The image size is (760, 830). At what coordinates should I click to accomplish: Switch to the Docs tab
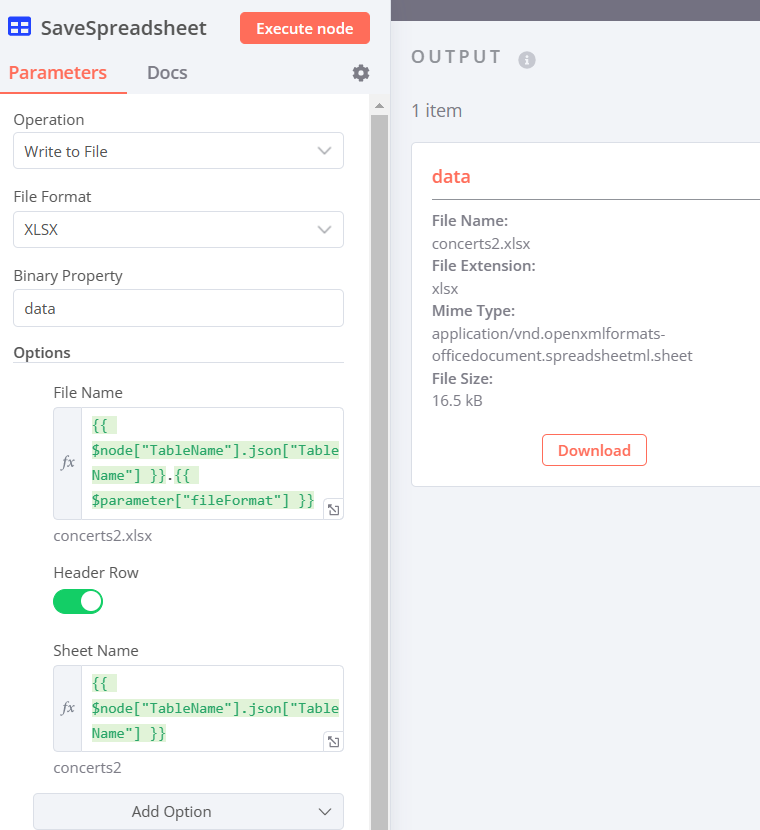click(166, 72)
